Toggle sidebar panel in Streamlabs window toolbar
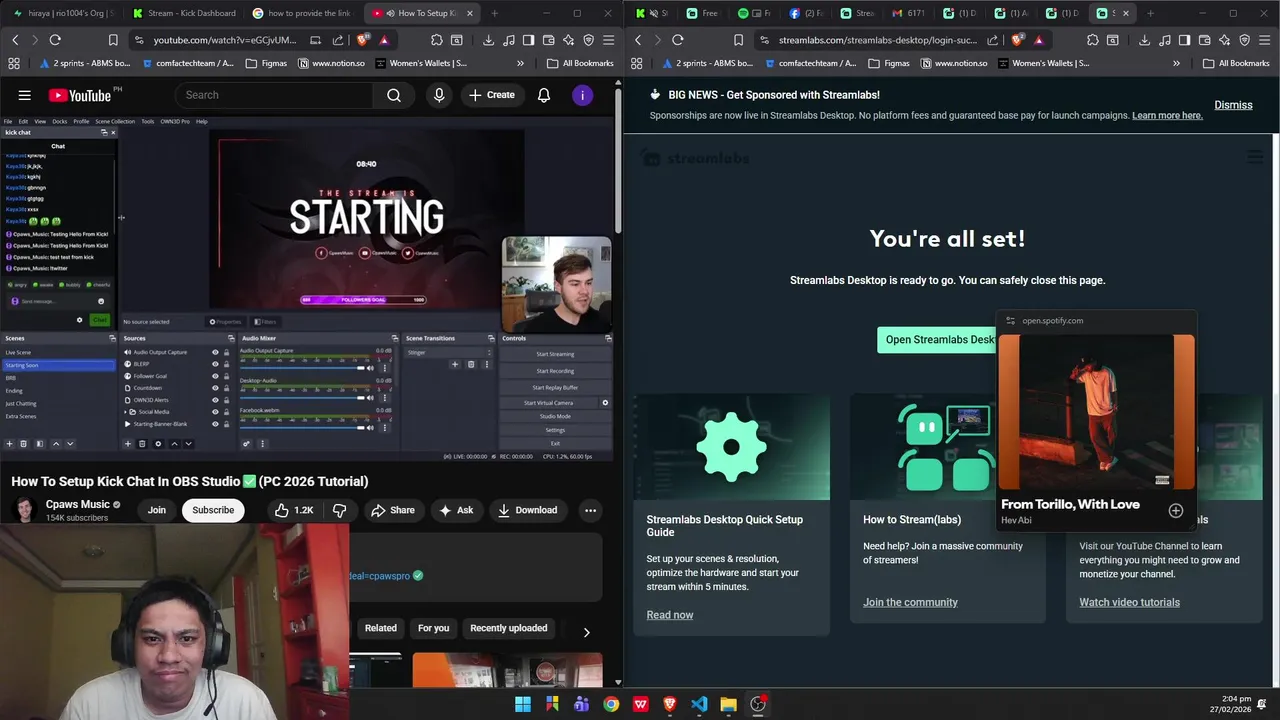 point(1184,40)
